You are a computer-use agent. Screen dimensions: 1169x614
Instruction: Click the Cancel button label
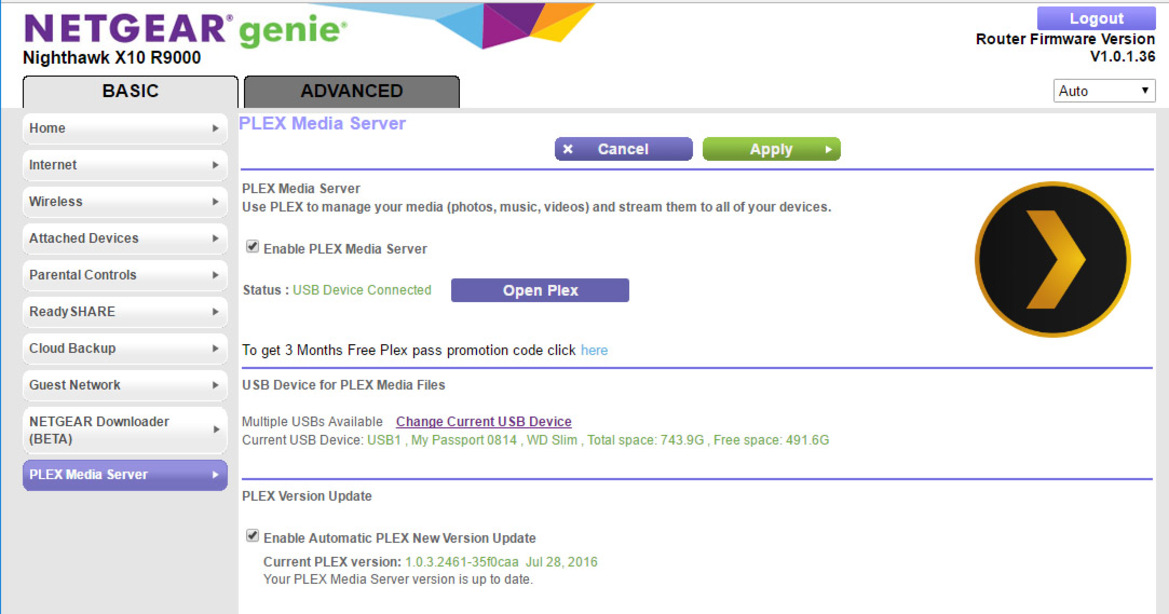coord(623,149)
